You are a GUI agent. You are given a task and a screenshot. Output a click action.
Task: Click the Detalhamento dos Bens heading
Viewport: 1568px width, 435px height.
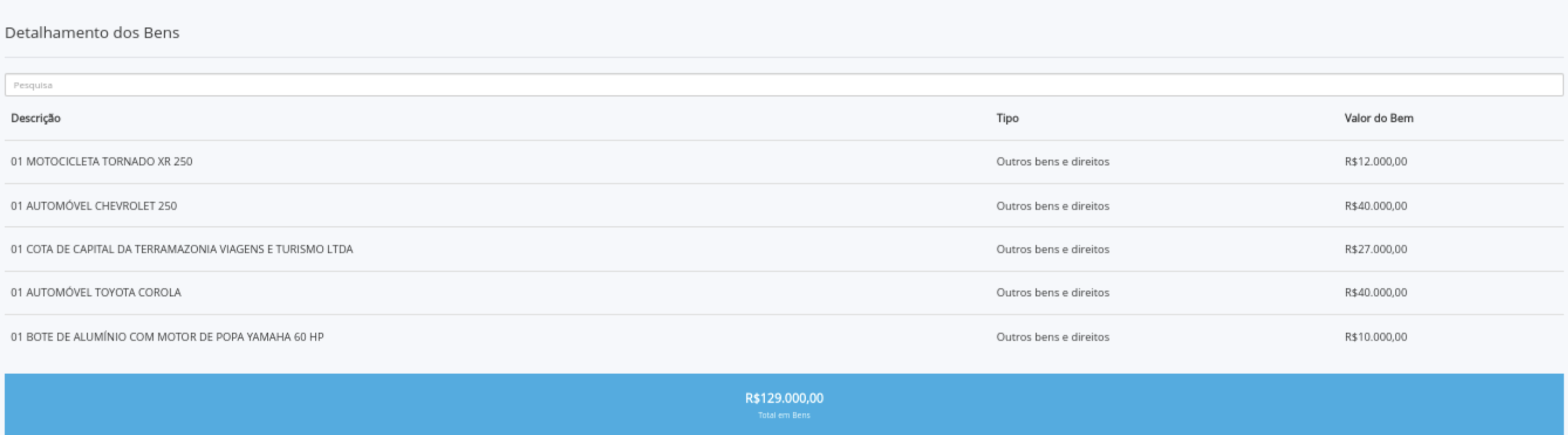click(92, 33)
